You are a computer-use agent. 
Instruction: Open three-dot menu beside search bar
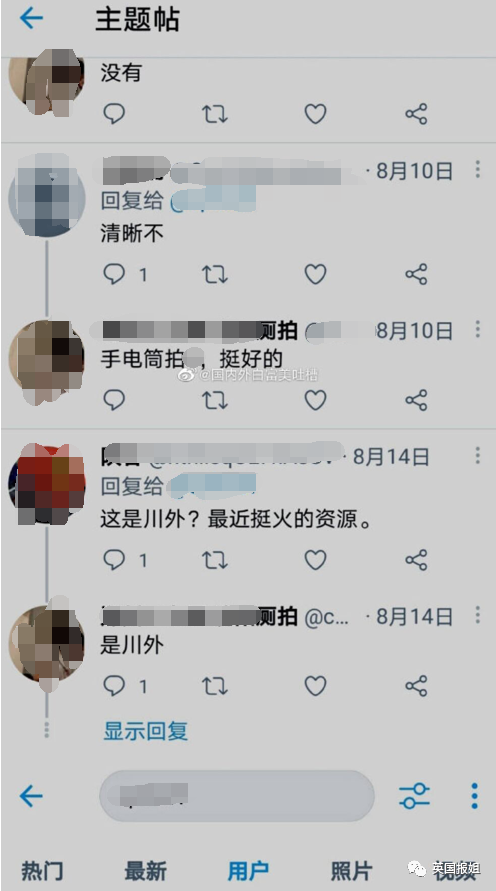474,796
